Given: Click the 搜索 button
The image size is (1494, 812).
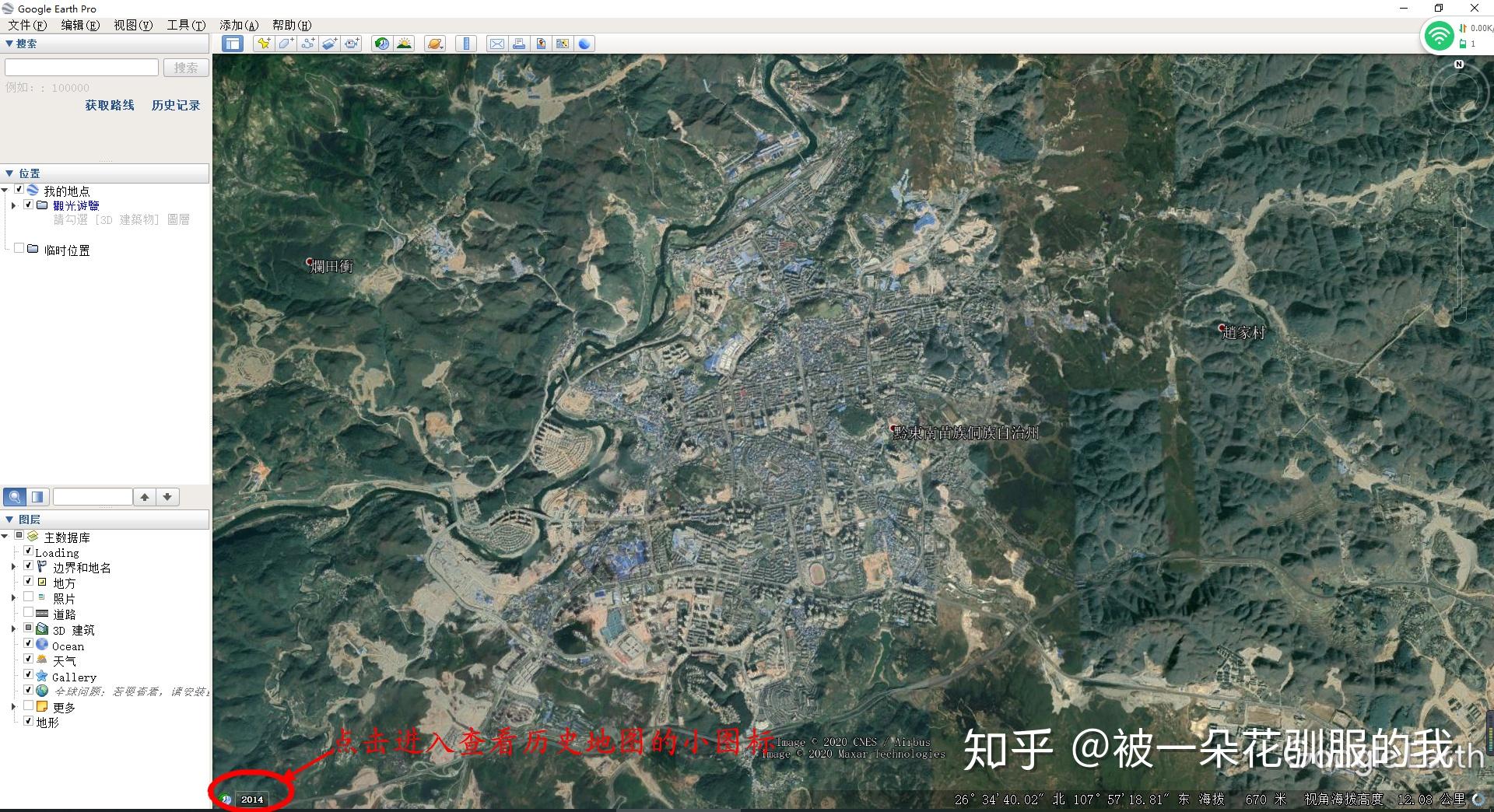Looking at the screenshot, I should 186,68.
